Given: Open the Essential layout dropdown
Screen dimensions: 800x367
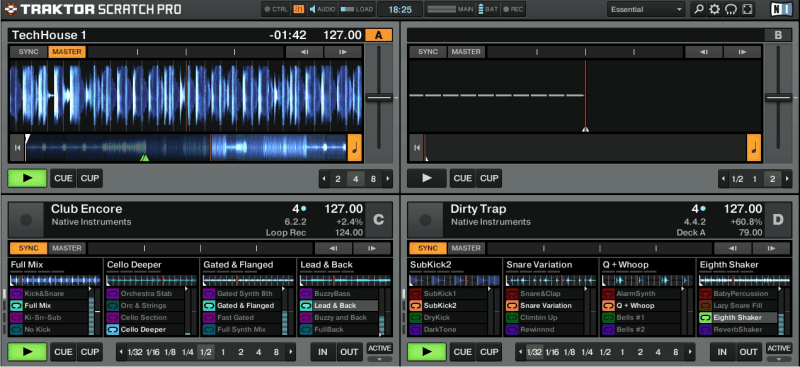Looking at the screenshot, I should coord(646,9).
